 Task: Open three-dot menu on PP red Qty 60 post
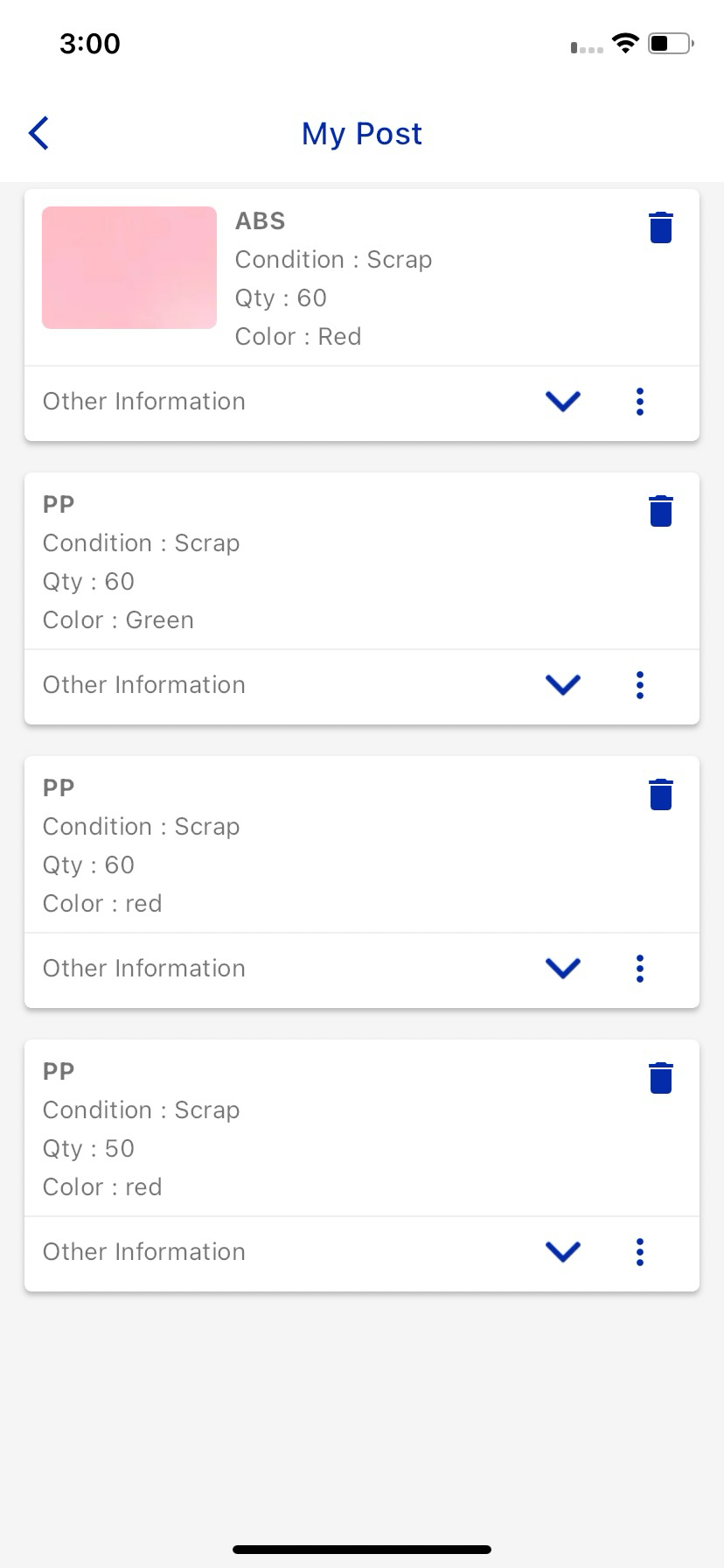(640, 969)
